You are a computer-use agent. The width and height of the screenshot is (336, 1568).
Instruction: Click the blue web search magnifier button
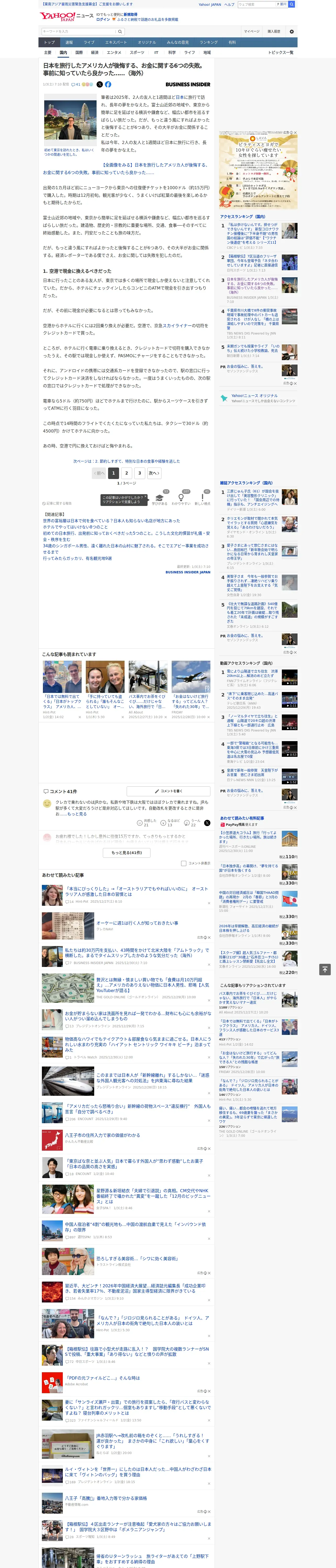(x=292, y=4)
